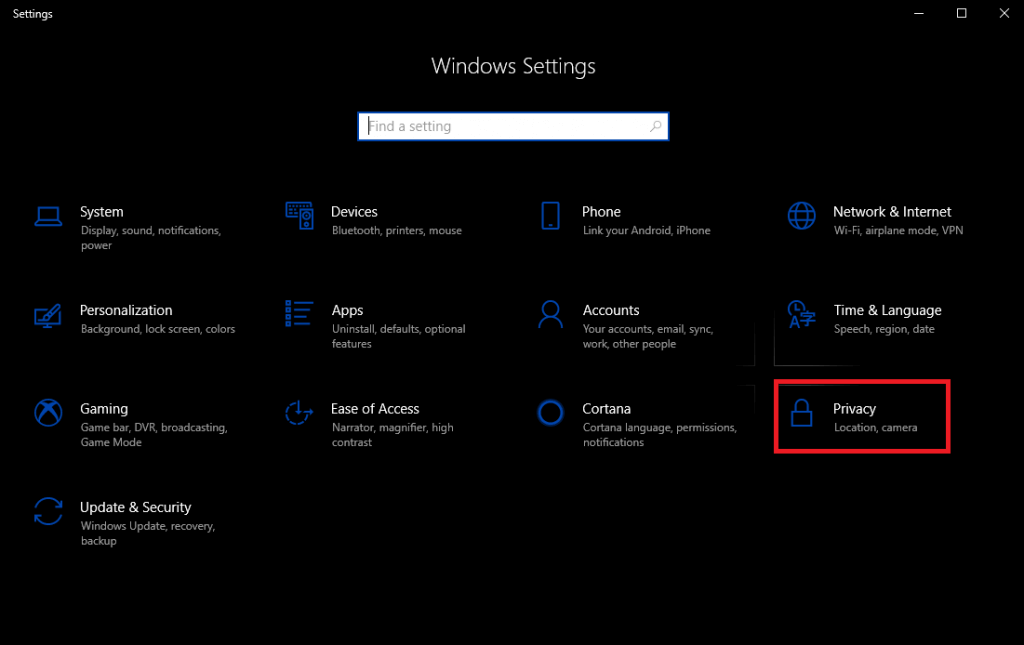Click the Time & Language icon

coord(801,314)
